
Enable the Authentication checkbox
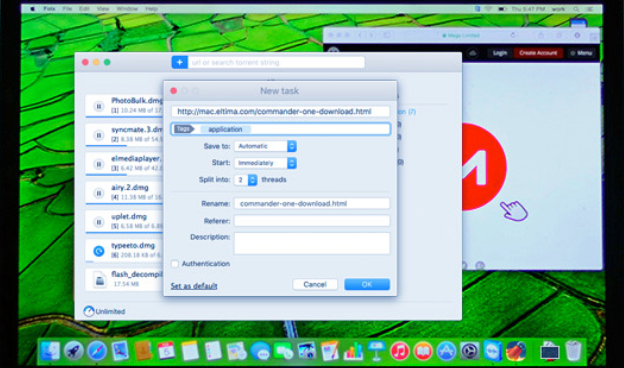175,264
